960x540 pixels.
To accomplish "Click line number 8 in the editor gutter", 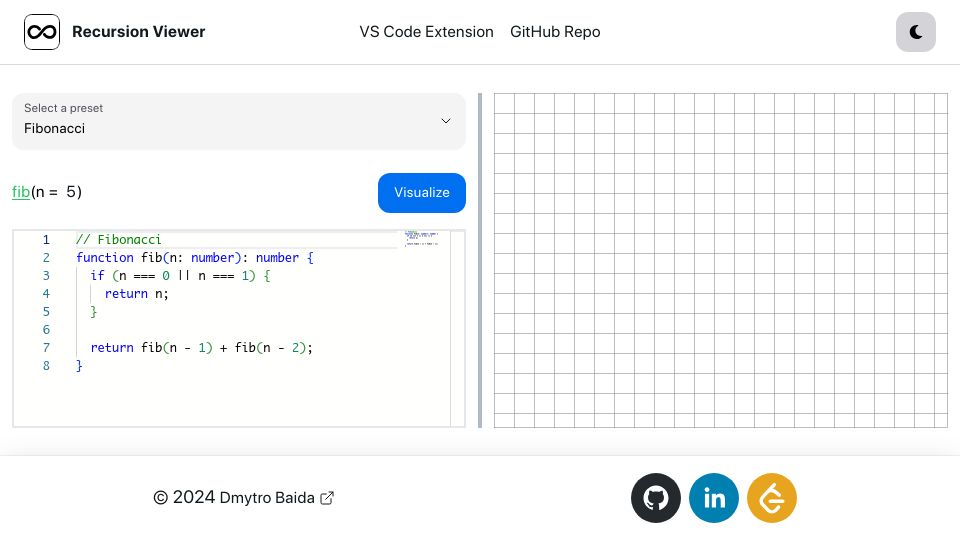I will point(46,366).
